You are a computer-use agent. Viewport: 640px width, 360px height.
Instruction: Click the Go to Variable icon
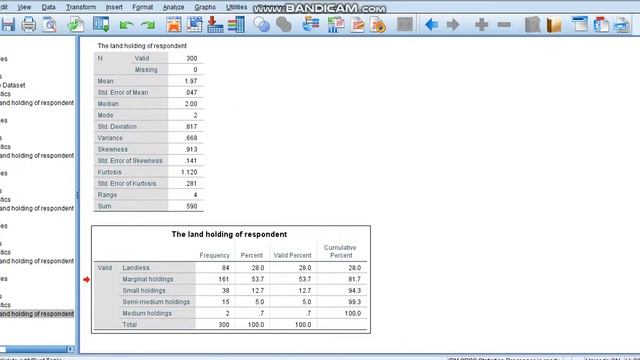click(x=215, y=24)
